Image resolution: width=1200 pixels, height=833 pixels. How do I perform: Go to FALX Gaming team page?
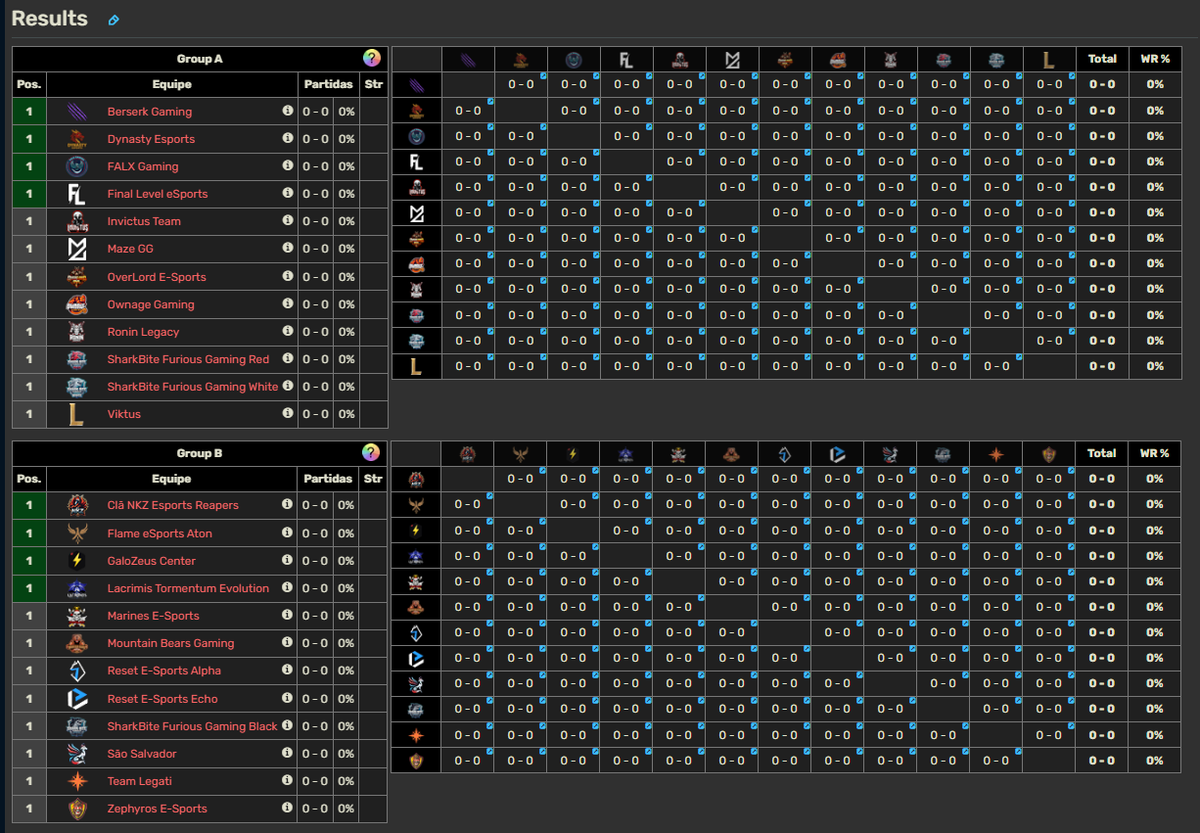(x=143, y=167)
